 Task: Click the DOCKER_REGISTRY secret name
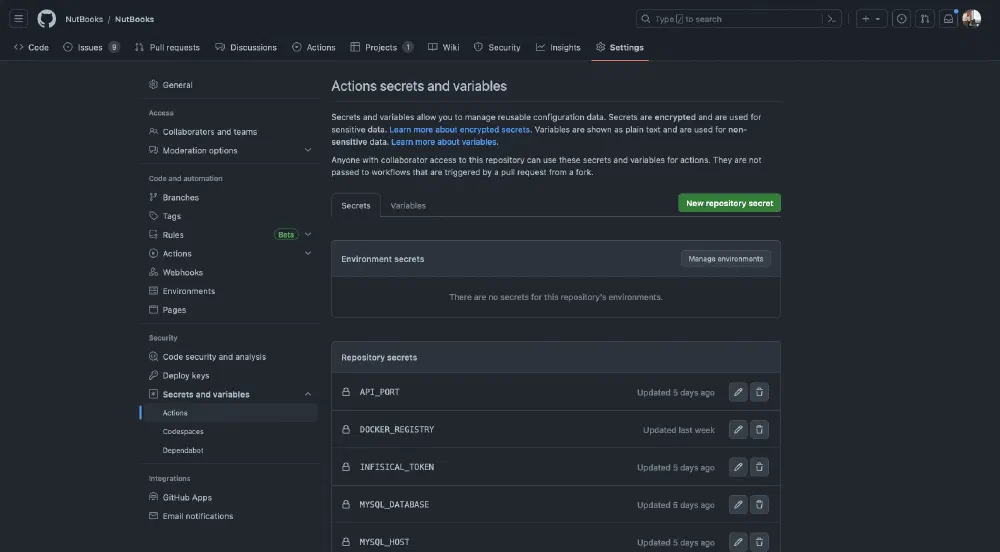[397, 430]
